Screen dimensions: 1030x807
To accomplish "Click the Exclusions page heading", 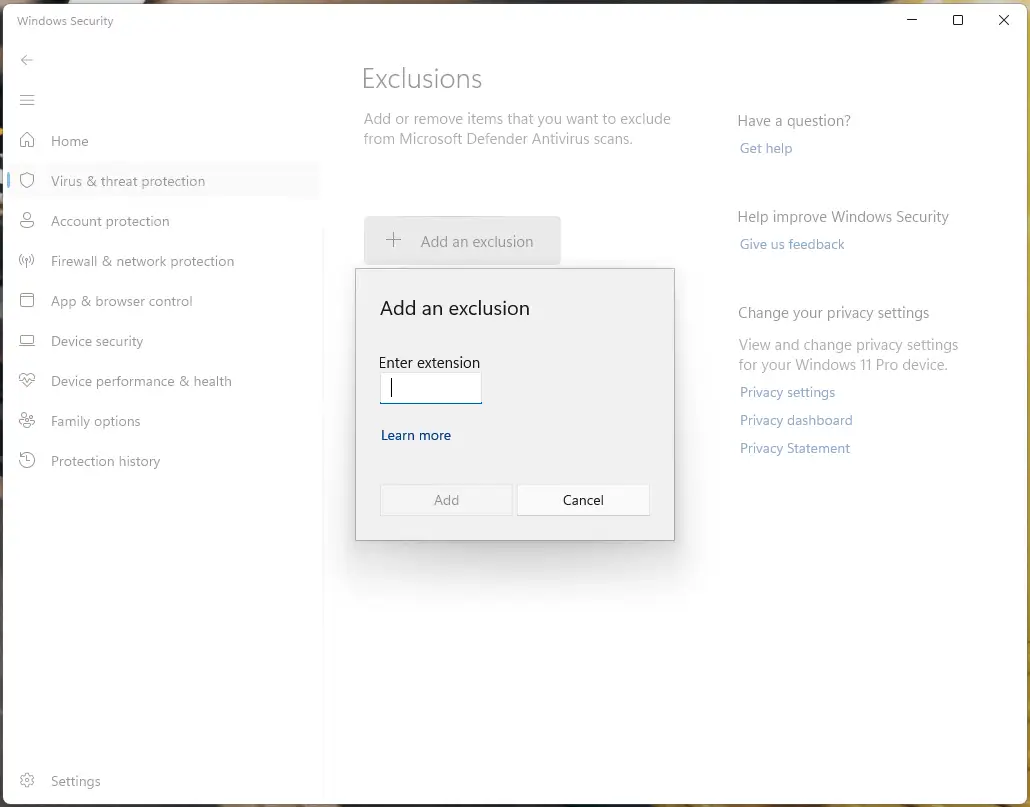I will pyautogui.click(x=422, y=79).
